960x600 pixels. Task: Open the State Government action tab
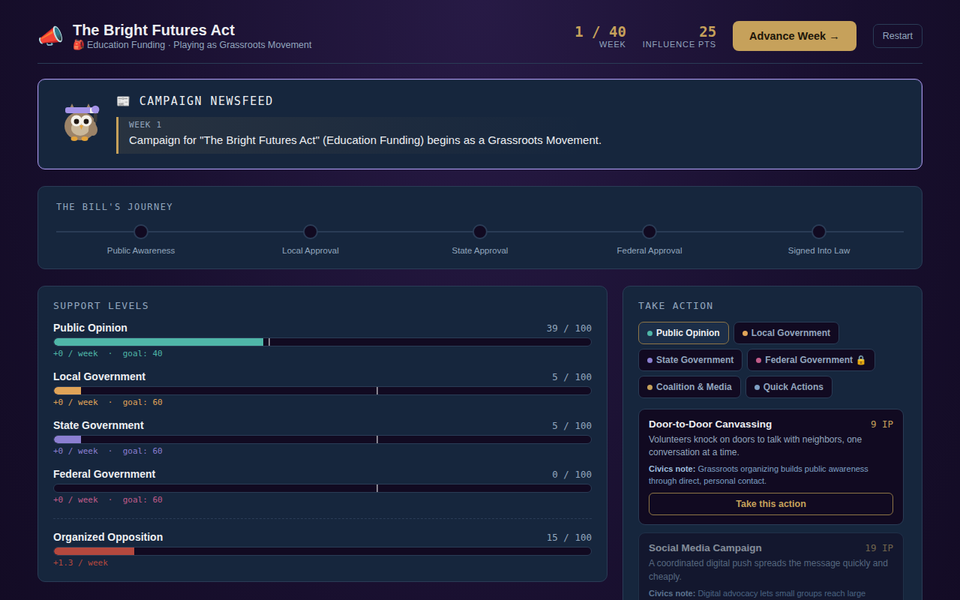pyautogui.click(x=690, y=360)
